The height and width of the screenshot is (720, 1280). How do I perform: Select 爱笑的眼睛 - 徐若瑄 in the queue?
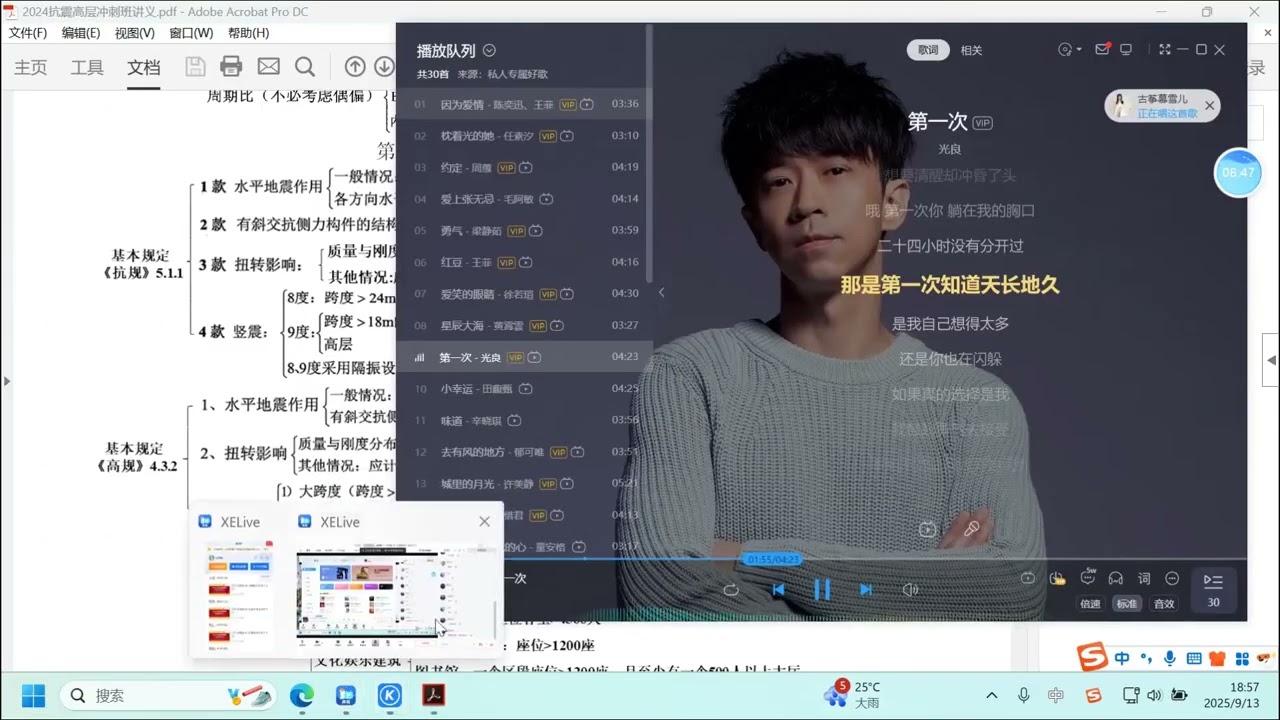point(527,294)
